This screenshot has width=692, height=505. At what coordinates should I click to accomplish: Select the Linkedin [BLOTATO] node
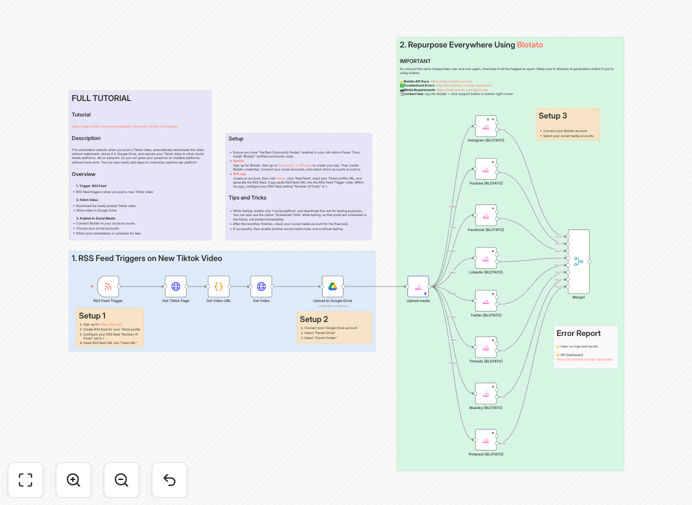(486, 258)
